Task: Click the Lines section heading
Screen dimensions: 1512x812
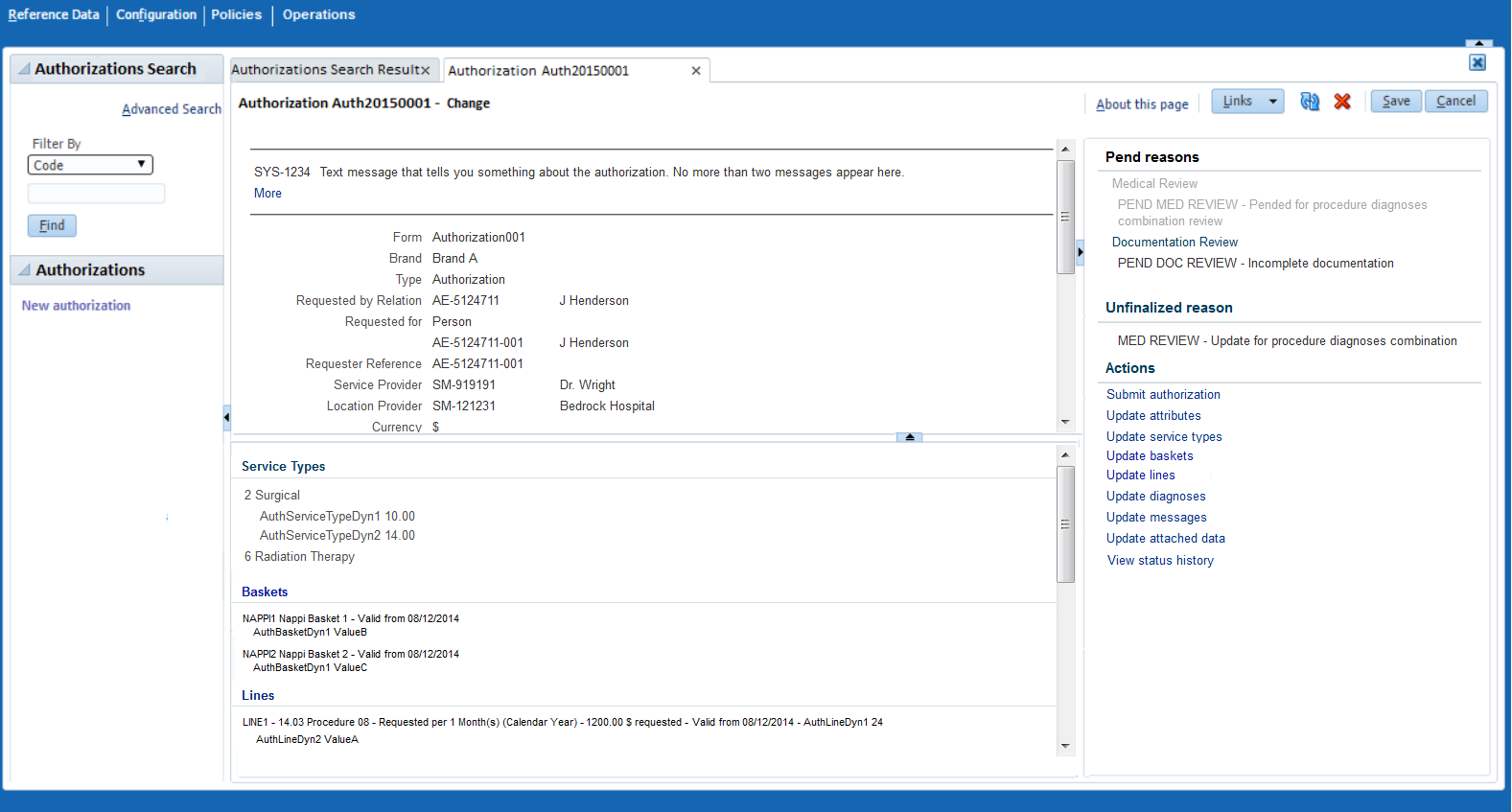Action: pyautogui.click(x=258, y=696)
